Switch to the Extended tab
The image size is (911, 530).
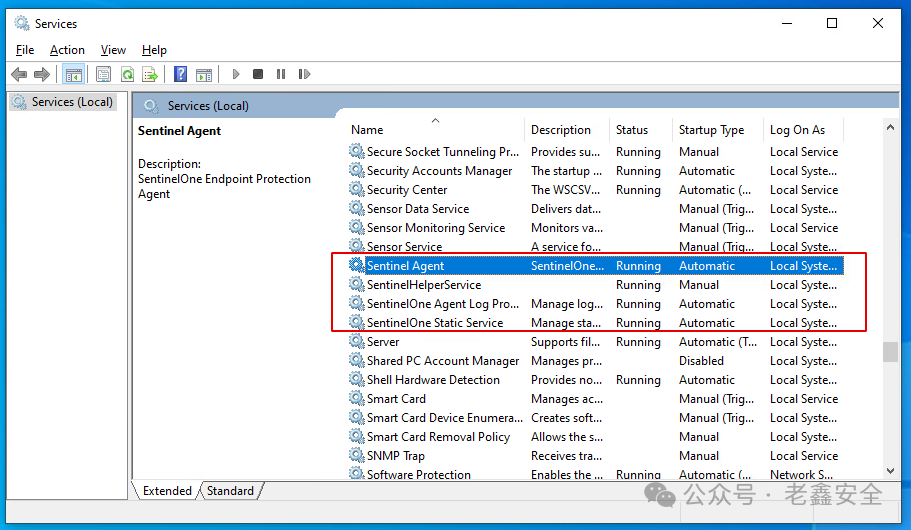pyautogui.click(x=167, y=490)
